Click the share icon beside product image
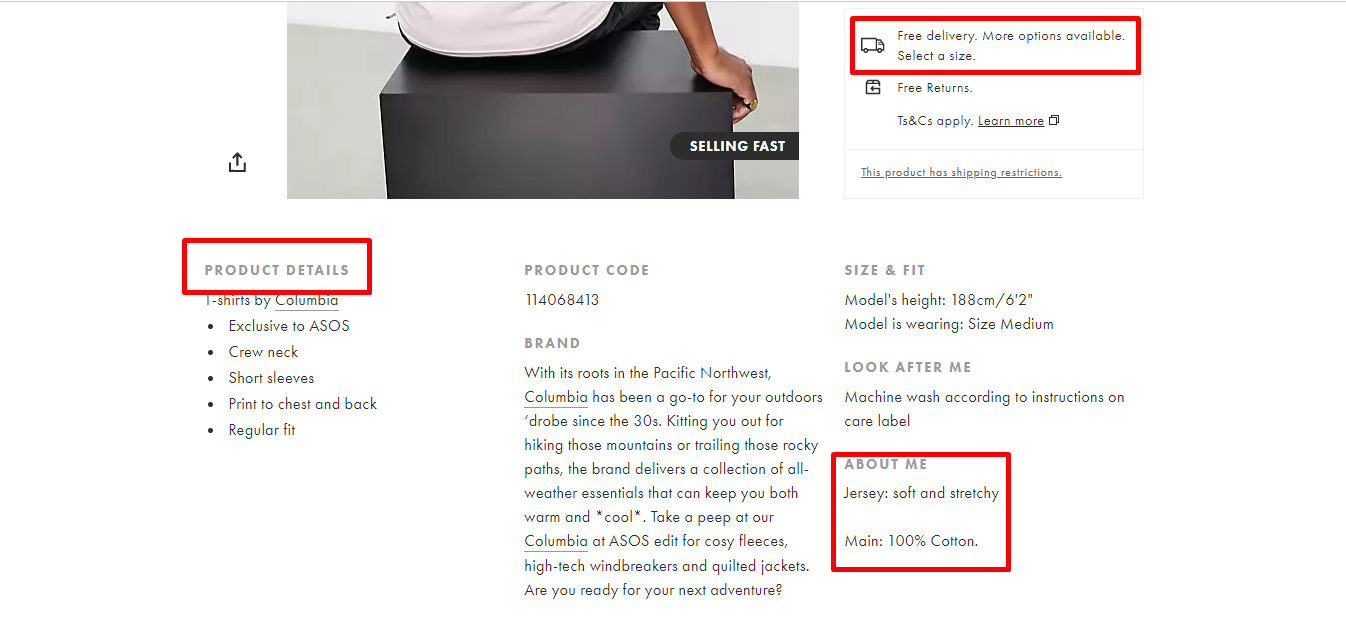 point(237,162)
